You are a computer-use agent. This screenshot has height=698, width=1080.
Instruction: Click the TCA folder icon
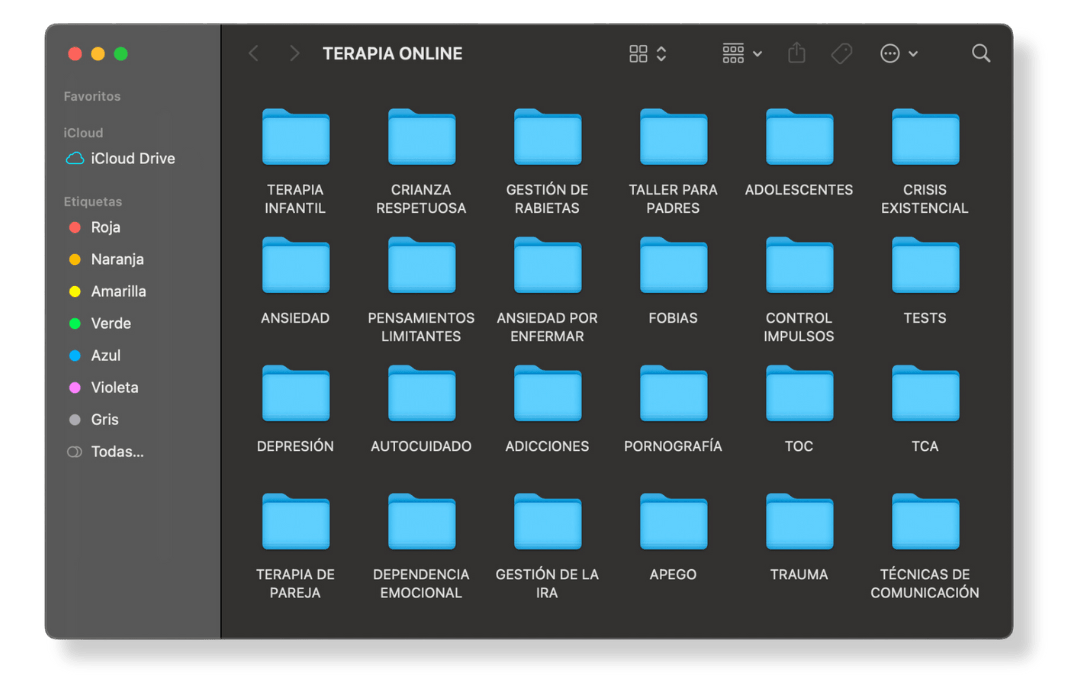coord(925,393)
